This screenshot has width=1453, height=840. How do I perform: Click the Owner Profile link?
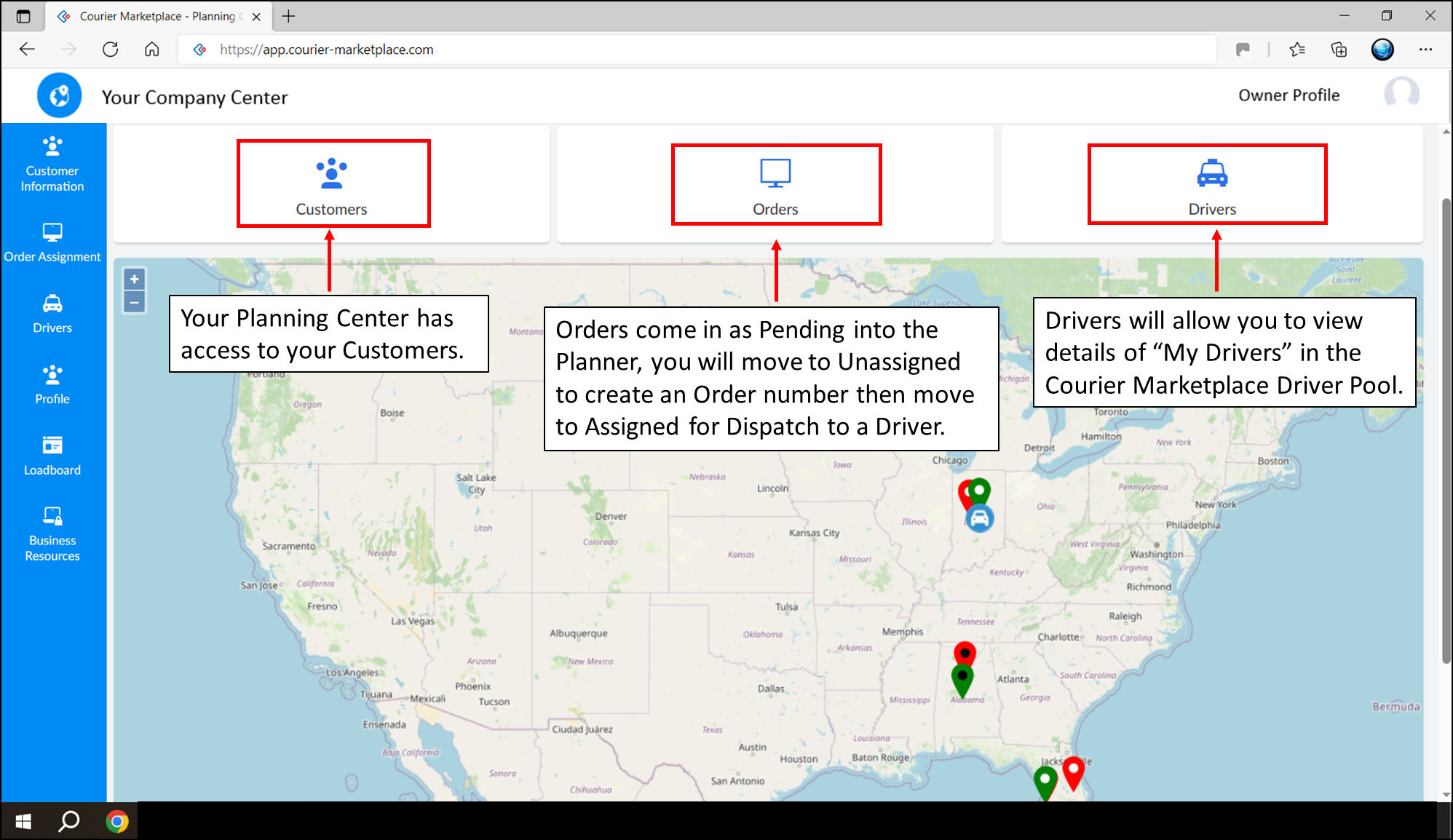(1288, 95)
